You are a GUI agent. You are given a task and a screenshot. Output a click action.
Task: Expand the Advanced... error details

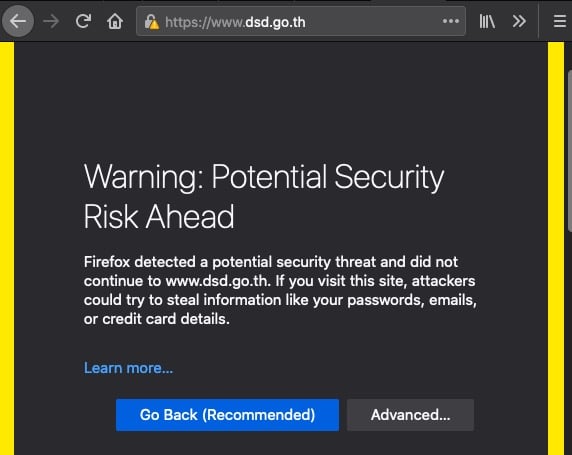[x=410, y=415]
